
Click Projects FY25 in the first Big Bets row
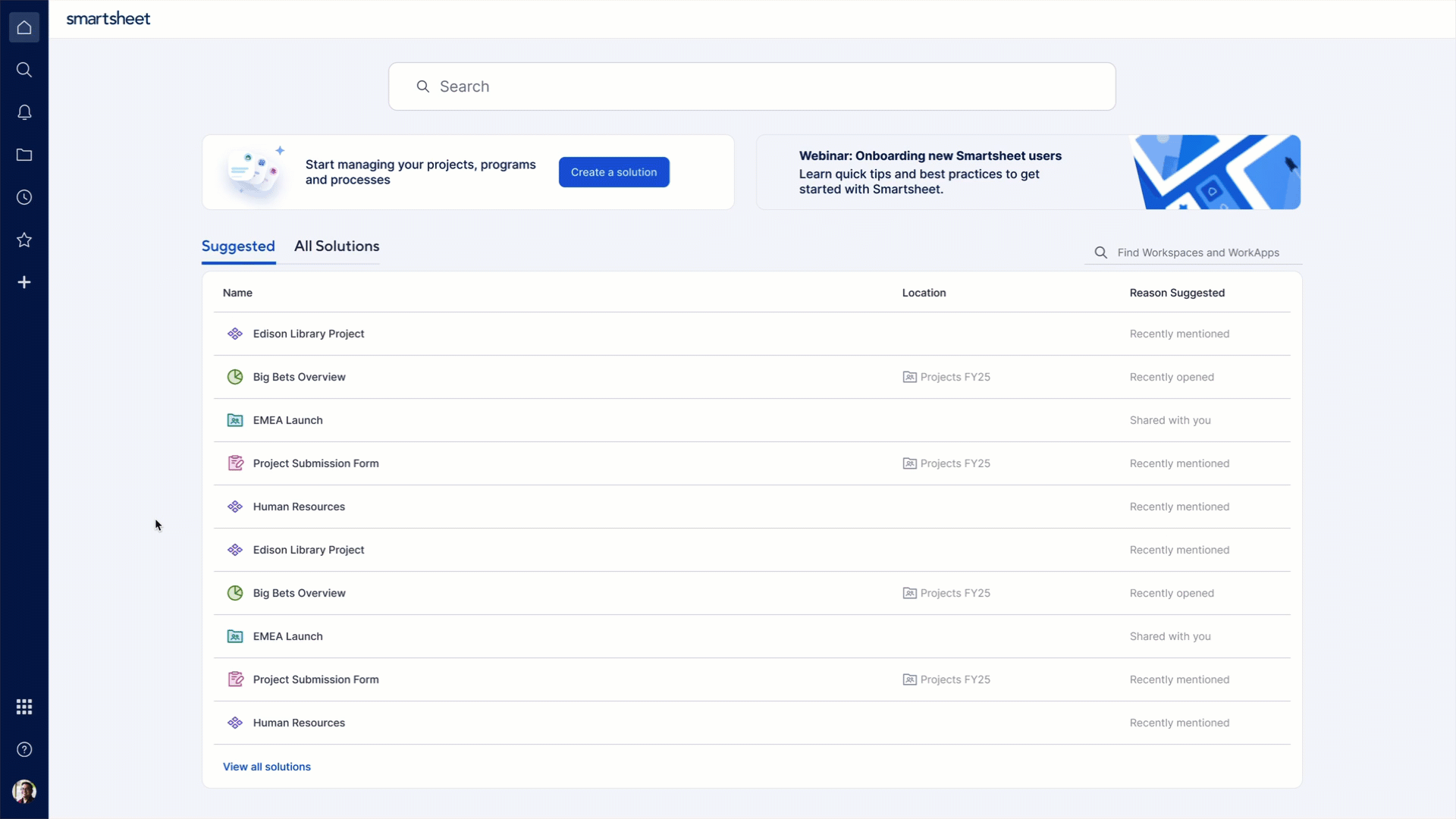tap(955, 377)
